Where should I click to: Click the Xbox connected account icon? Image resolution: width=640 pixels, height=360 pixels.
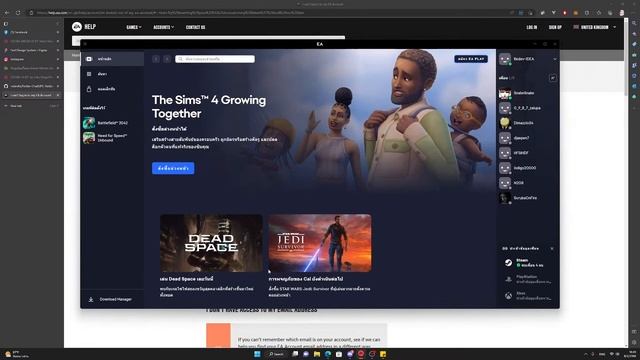coord(508,296)
